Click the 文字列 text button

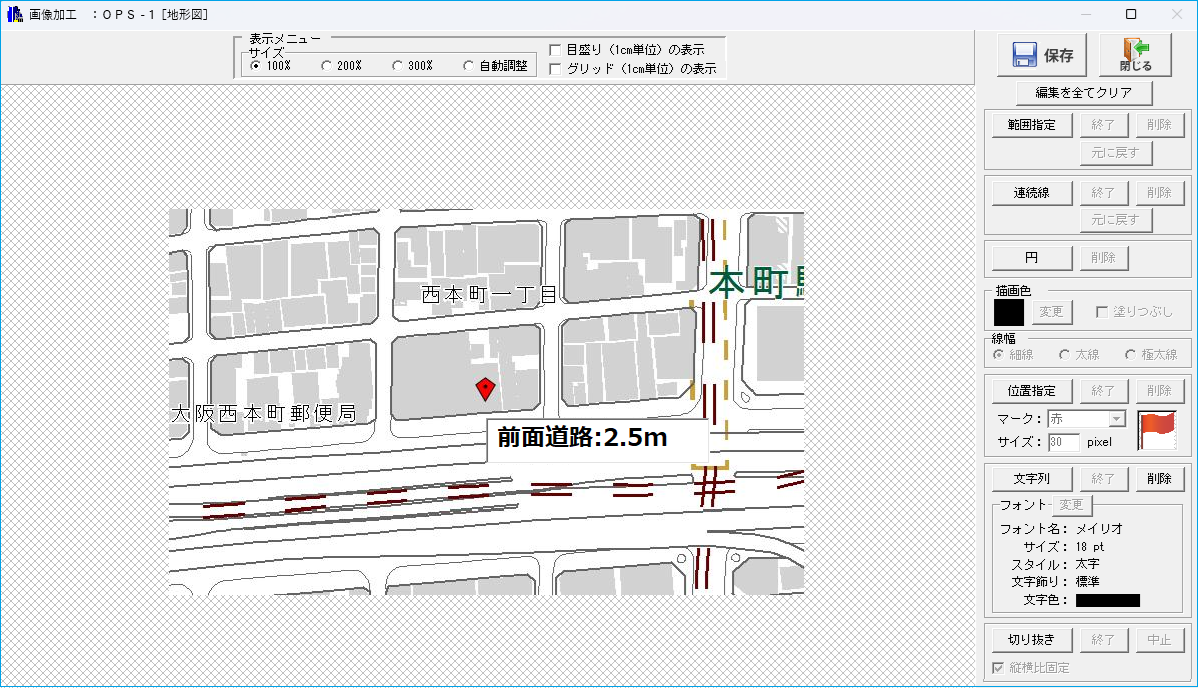pos(1031,479)
